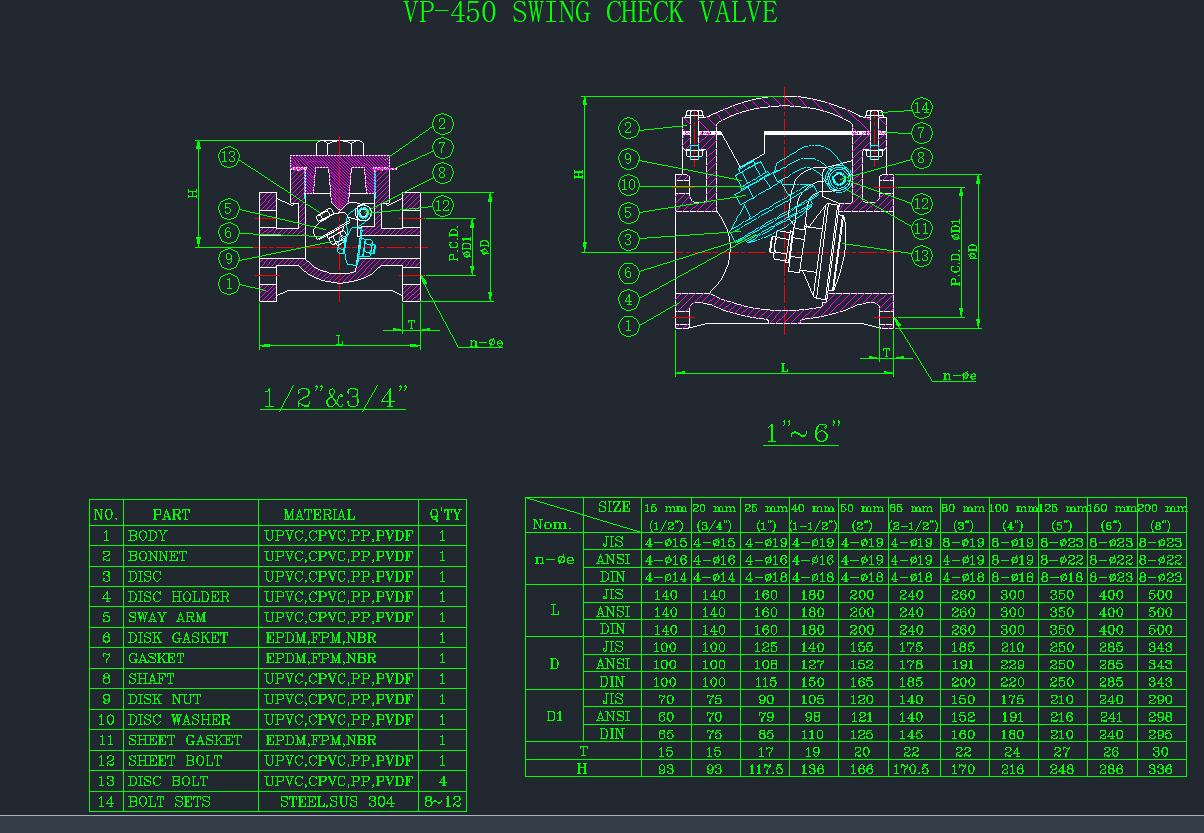Click balloon callout 12 on the left view
The height and width of the screenshot is (833, 1204).
(441, 206)
